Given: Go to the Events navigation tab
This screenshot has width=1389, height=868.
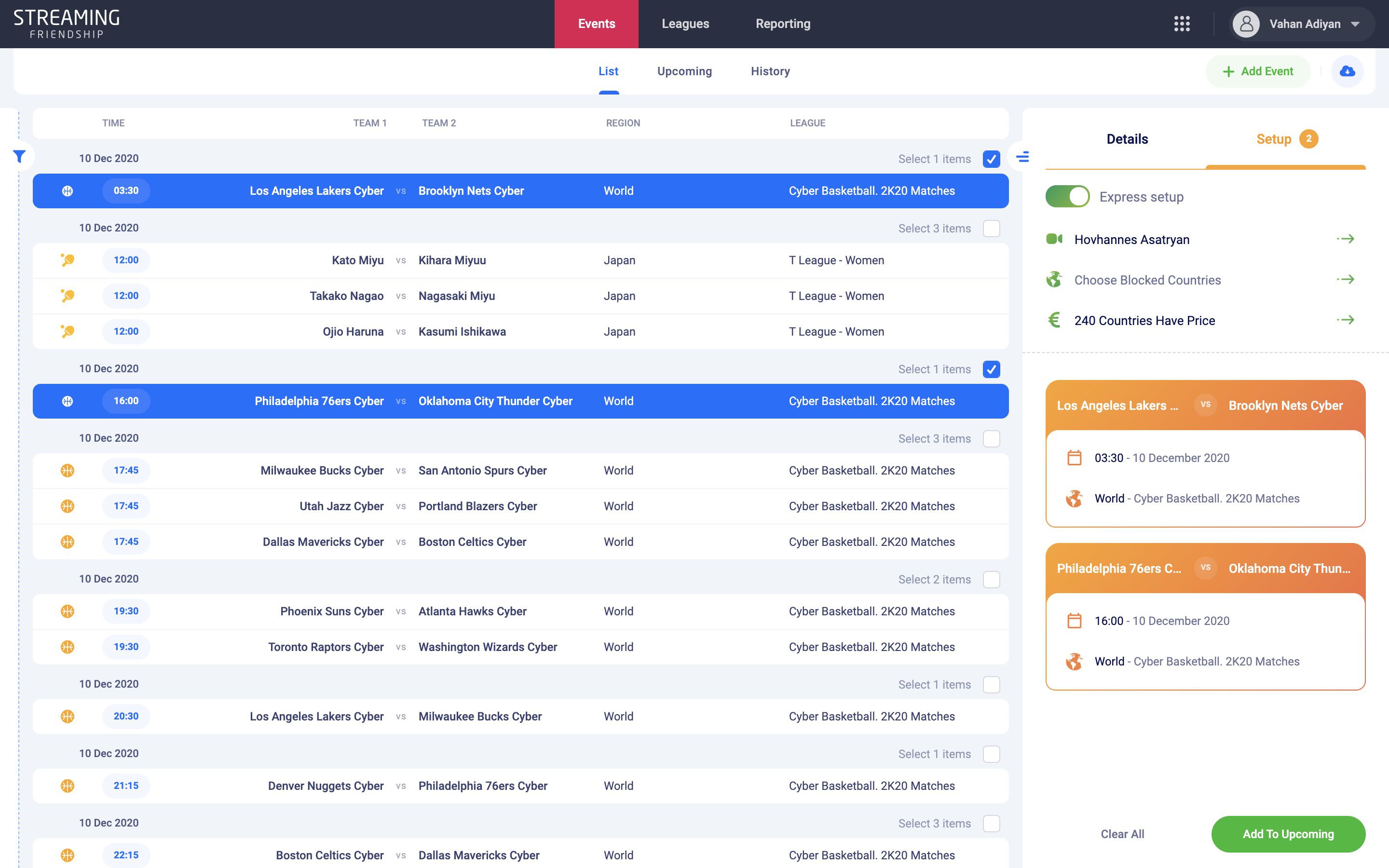Looking at the screenshot, I should (596, 24).
